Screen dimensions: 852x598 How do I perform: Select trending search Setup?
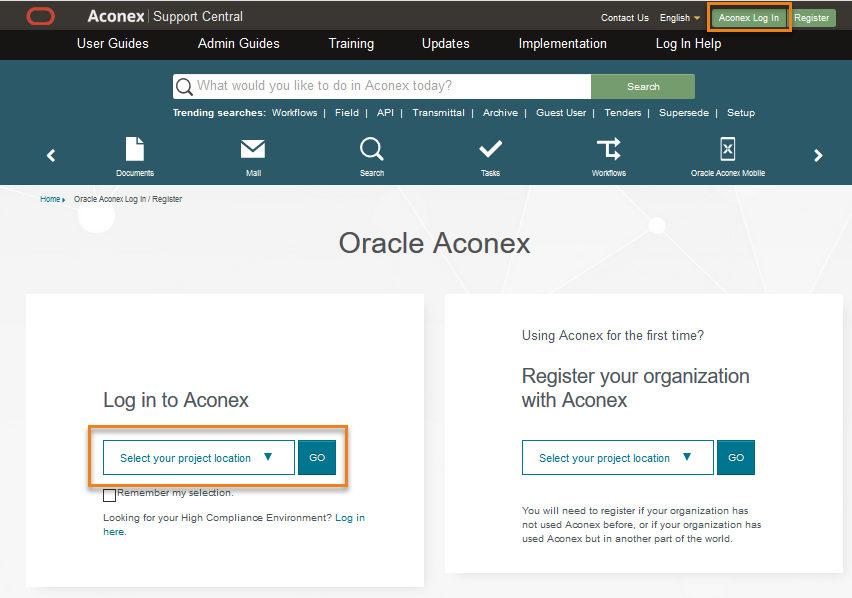pos(741,112)
